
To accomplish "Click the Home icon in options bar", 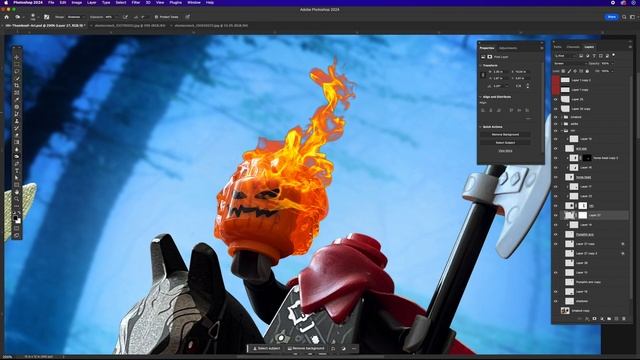I will (6, 17).
